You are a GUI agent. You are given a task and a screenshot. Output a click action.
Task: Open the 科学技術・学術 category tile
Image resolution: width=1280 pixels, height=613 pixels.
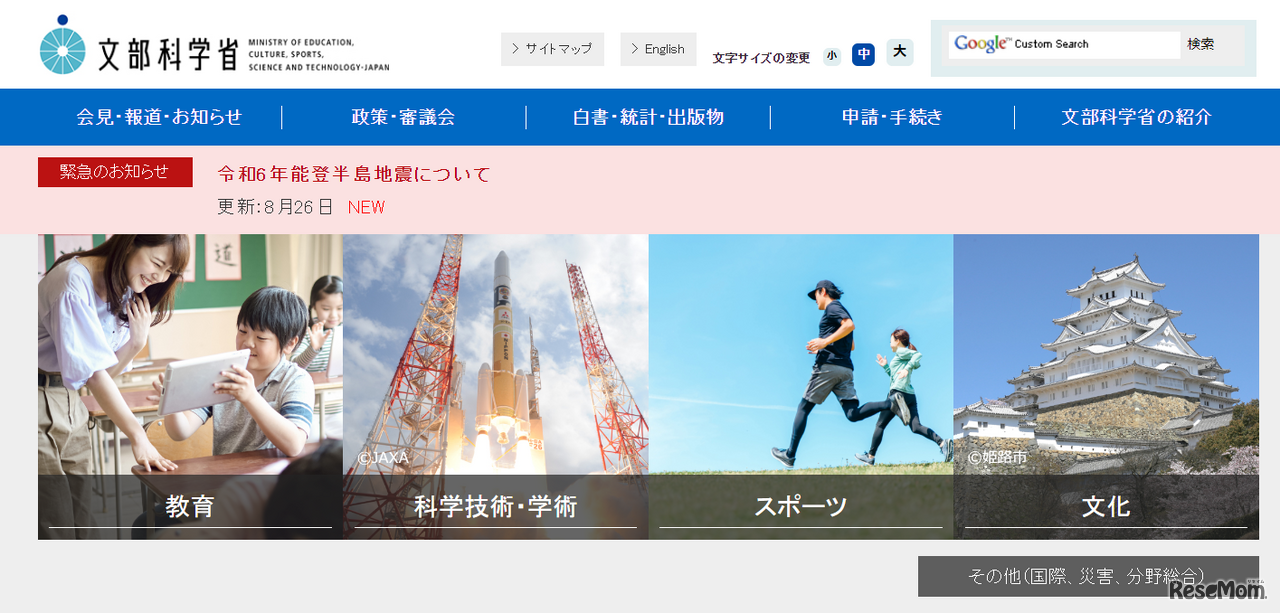click(496, 387)
